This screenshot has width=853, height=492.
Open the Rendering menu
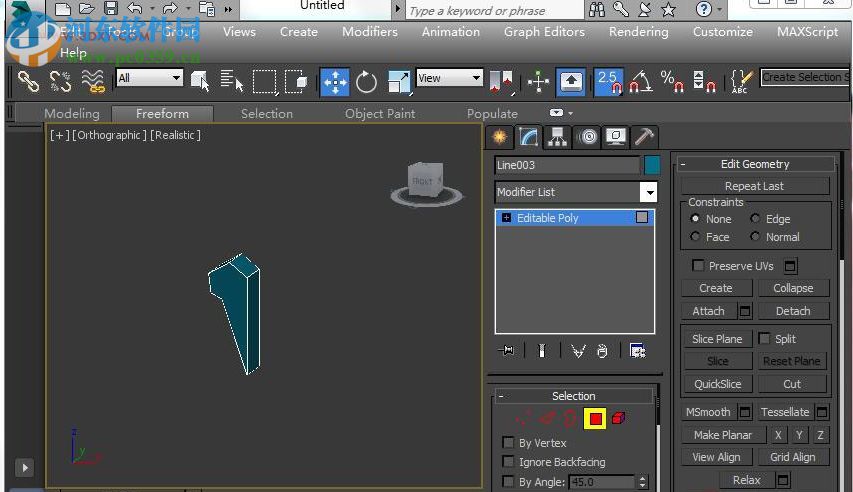point(639,32)
